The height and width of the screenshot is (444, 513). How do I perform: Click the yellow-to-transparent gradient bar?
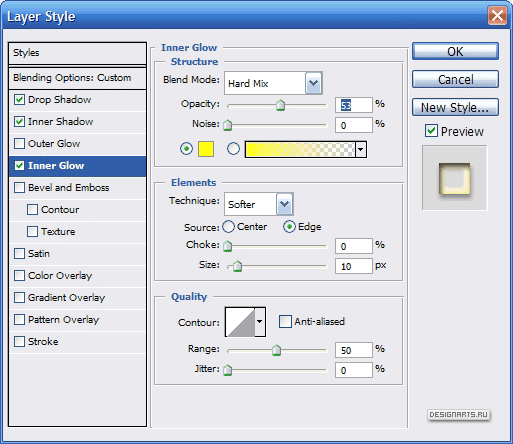[300, 149]
